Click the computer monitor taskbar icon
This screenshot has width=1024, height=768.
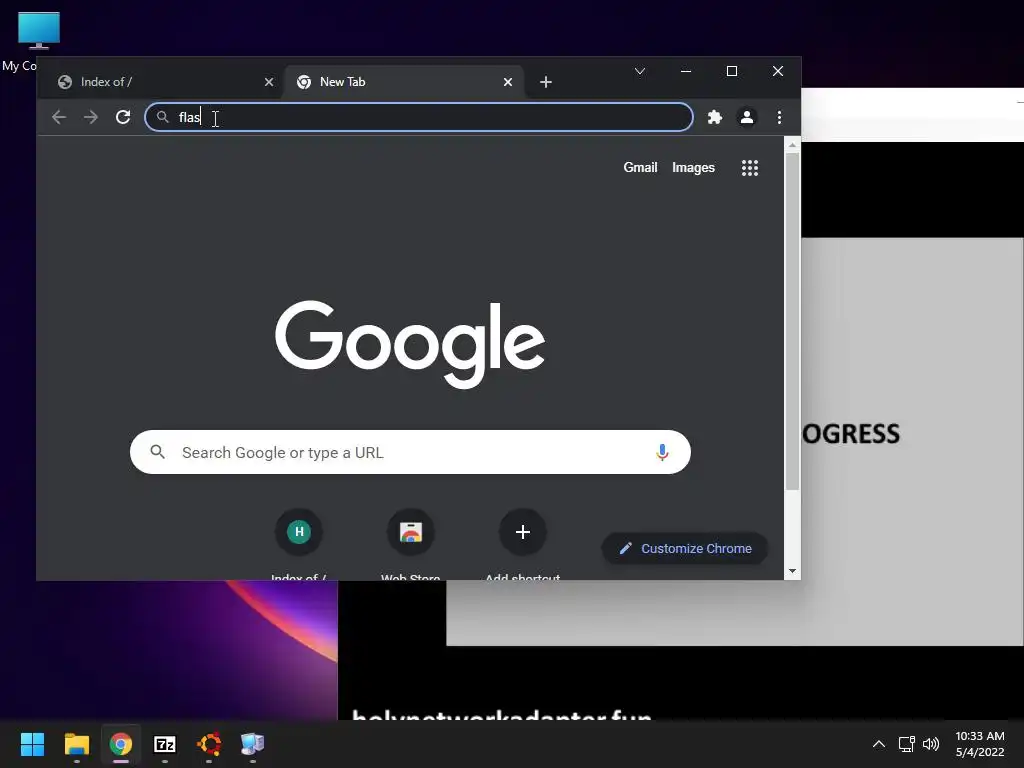(x=253, y=744)
